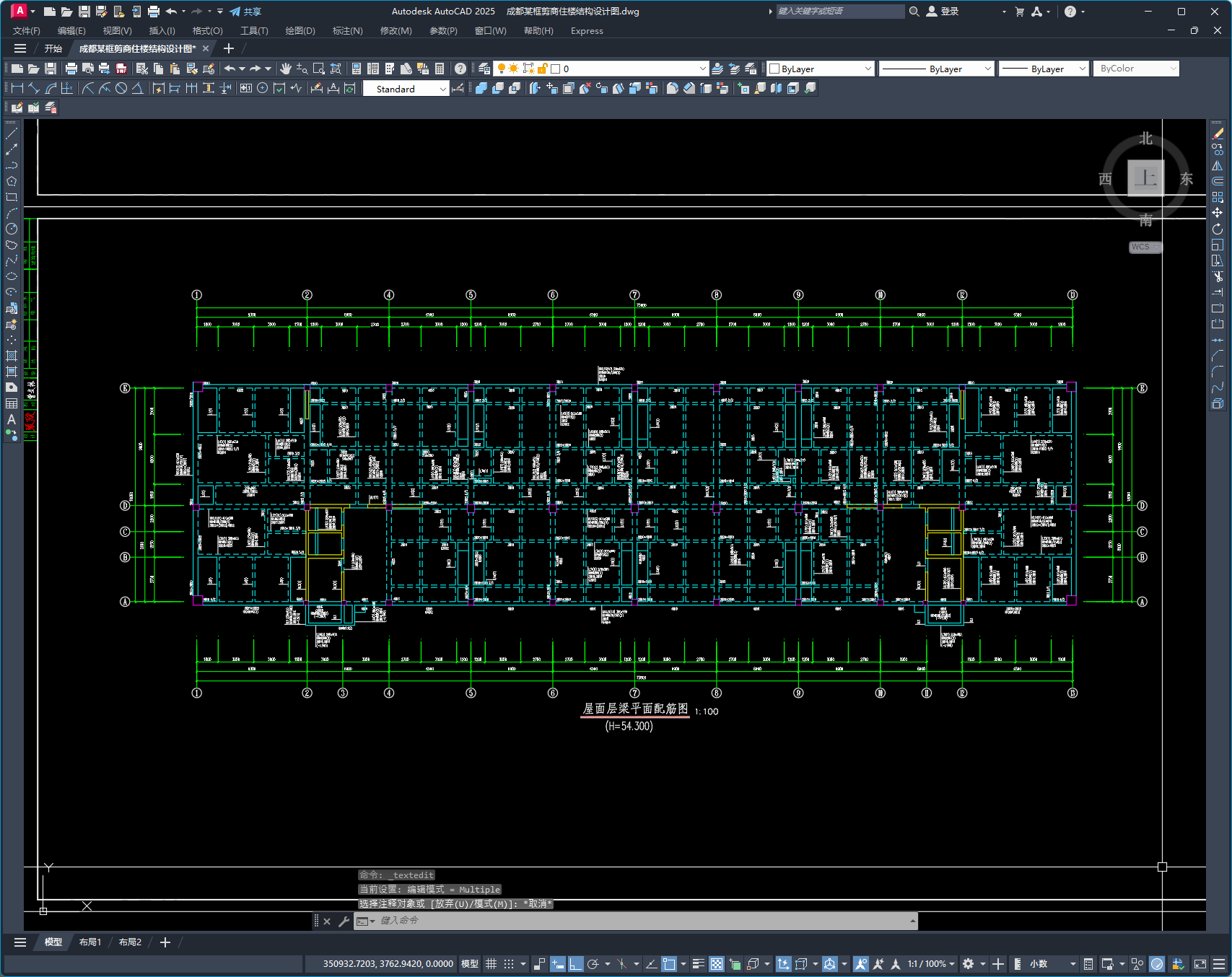Click the keyword search box in title bar

[839, 12]
